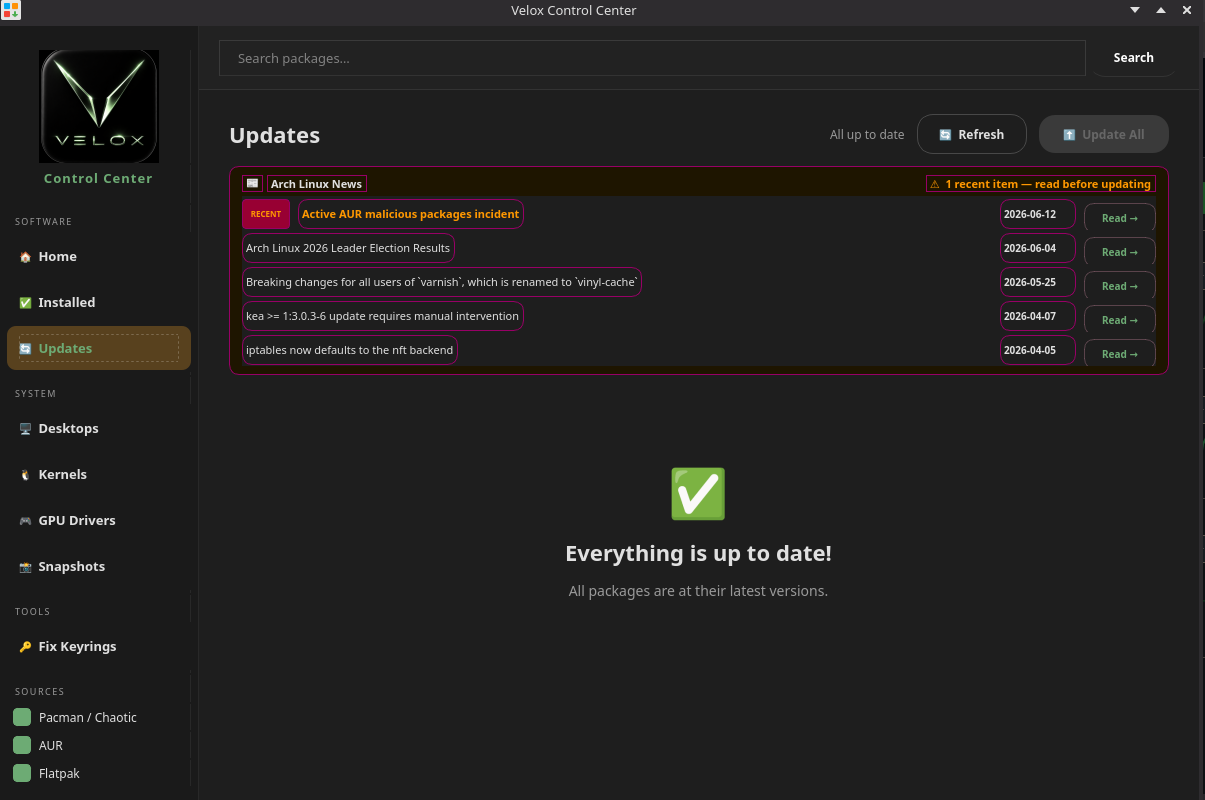Click '1 recent item — read before updating' notice
The image size is (1205, 800).
(1040, 184)
